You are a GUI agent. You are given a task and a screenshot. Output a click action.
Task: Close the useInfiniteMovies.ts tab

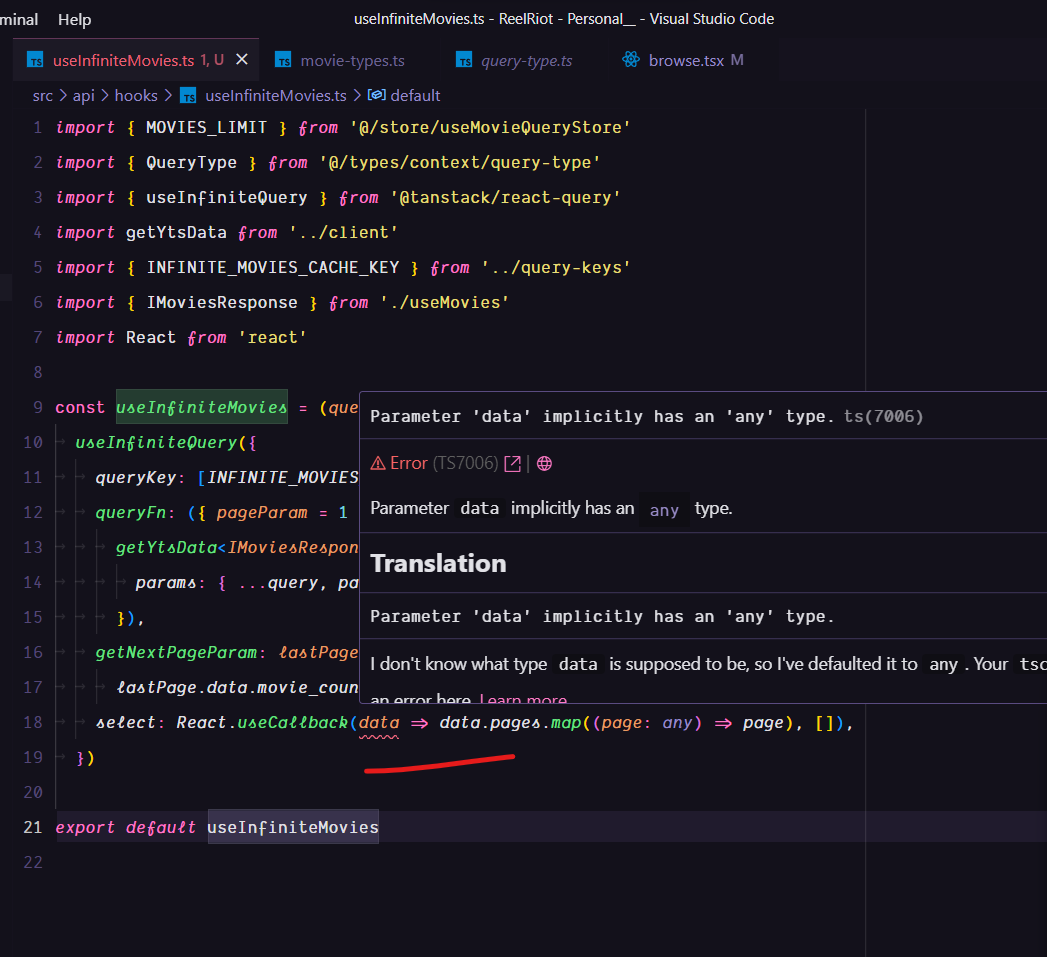point(242,59)
